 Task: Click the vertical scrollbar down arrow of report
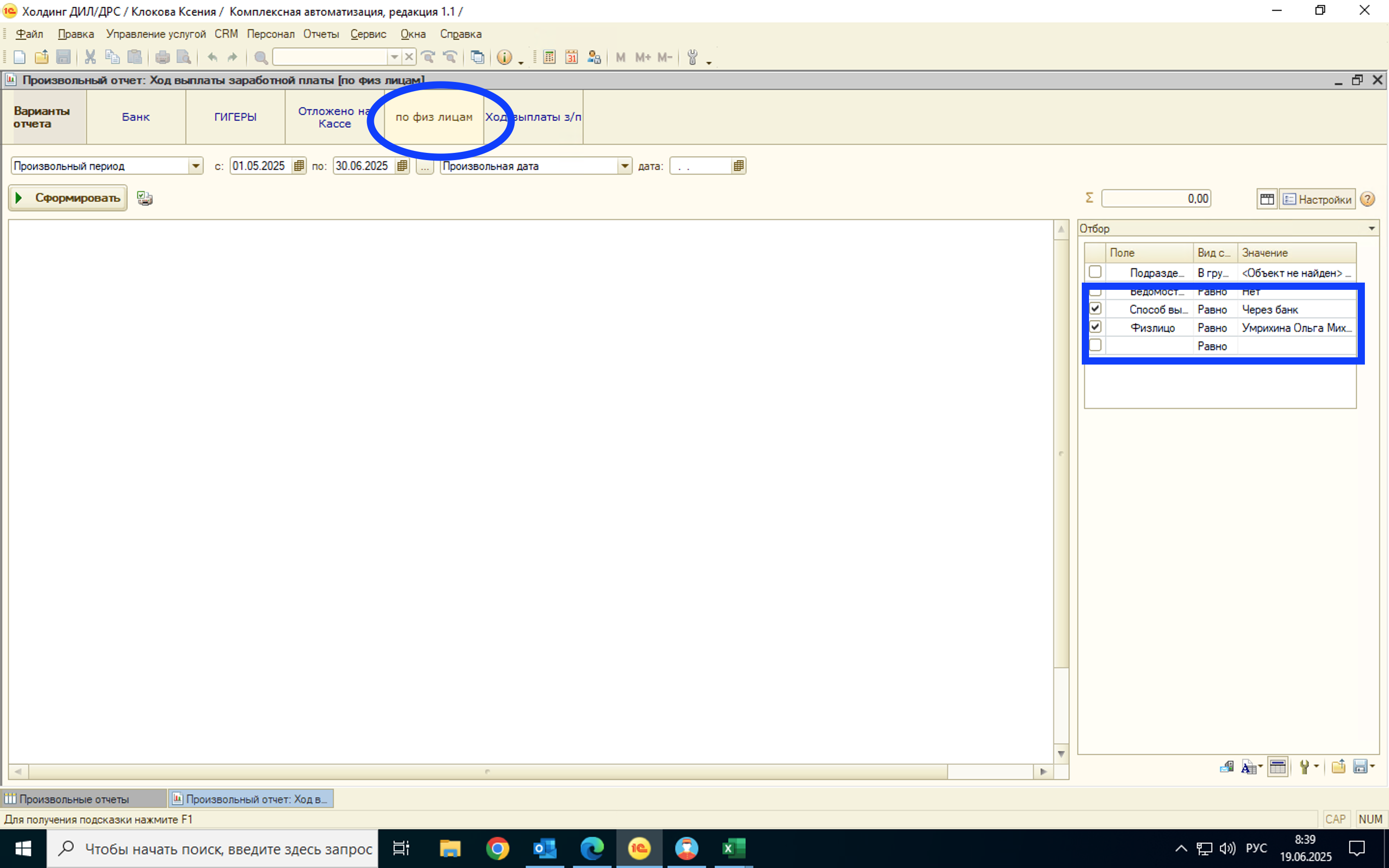pyautogui.click(x=1061, y=754)
